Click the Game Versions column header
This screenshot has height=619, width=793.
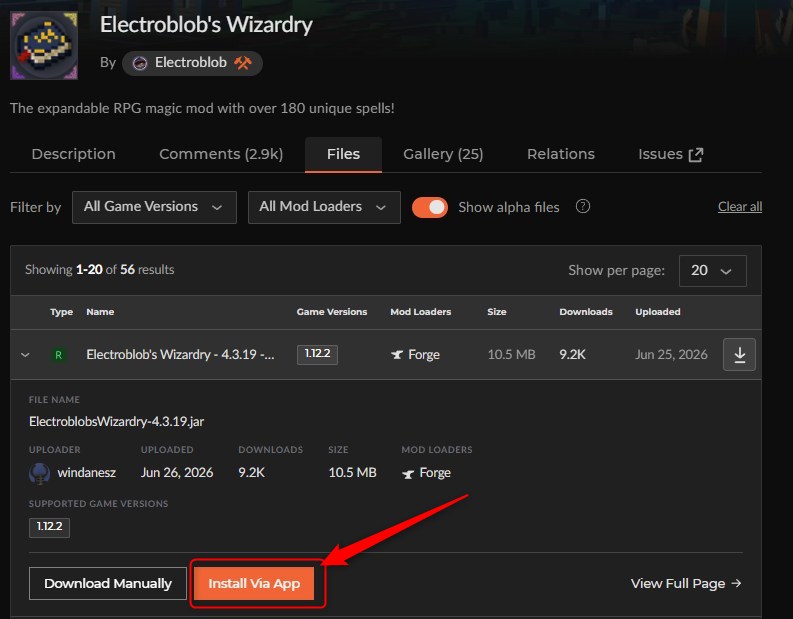point(332,312)
